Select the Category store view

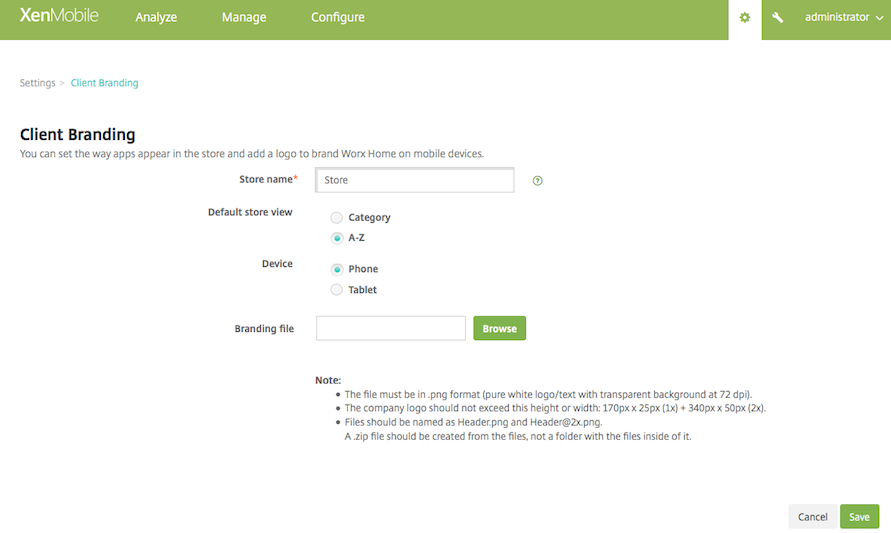(336, 218)
